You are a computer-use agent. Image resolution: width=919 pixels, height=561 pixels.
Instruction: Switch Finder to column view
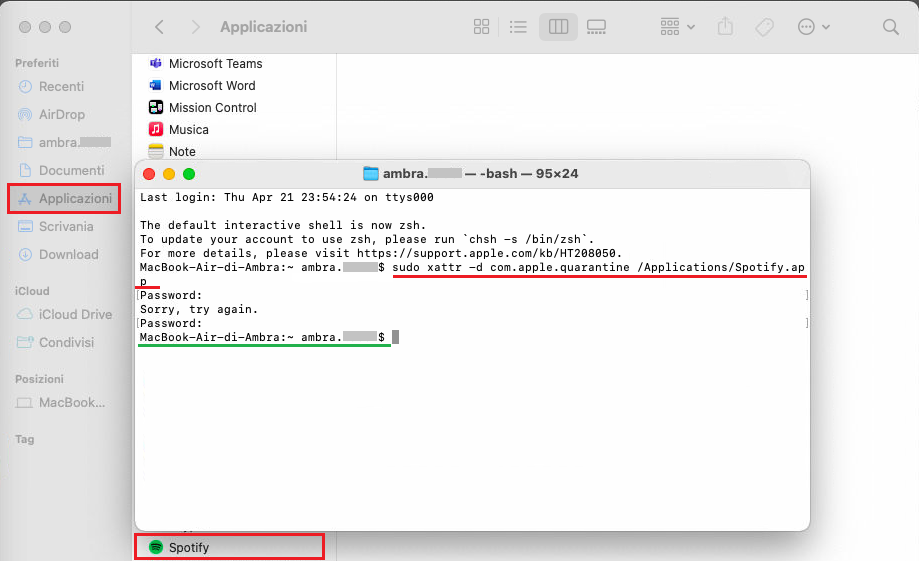coord(558,27)
